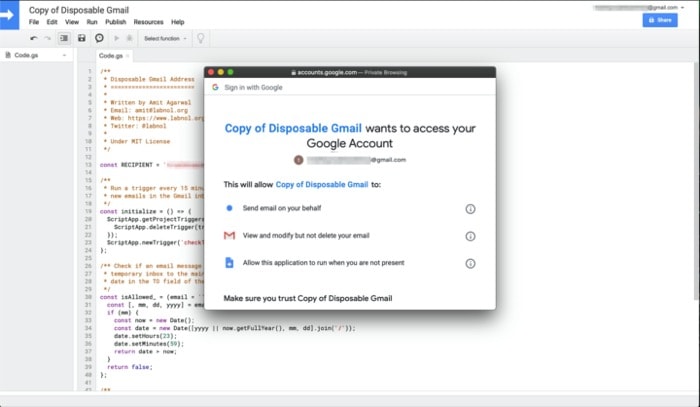The width and height of the screenshot is (700, 407).
Task: Click the lightbulb hint icon
Action: point(200,38)
